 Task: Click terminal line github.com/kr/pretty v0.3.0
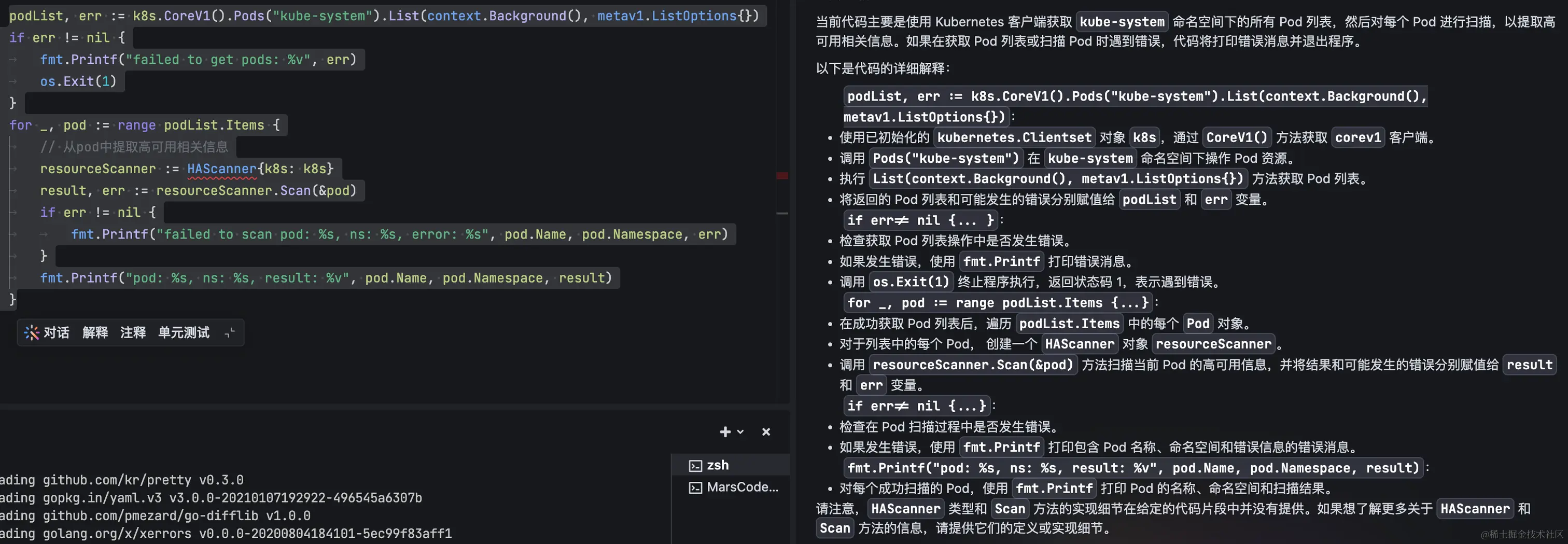pos(122,480)
